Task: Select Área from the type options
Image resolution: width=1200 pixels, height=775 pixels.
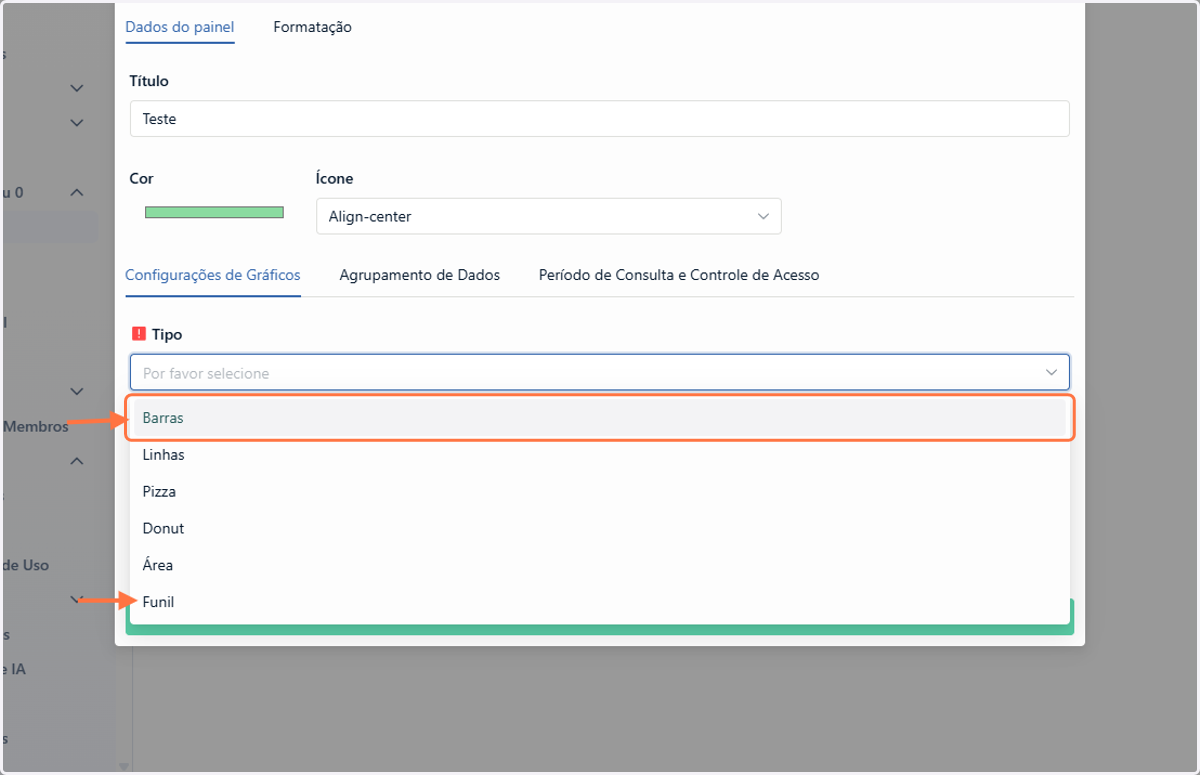Action: click(x=599, y=565)
